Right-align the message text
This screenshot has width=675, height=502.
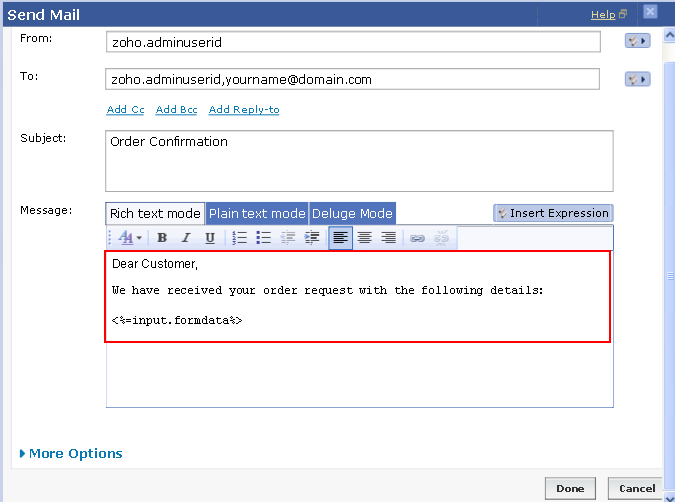(389, 238)
